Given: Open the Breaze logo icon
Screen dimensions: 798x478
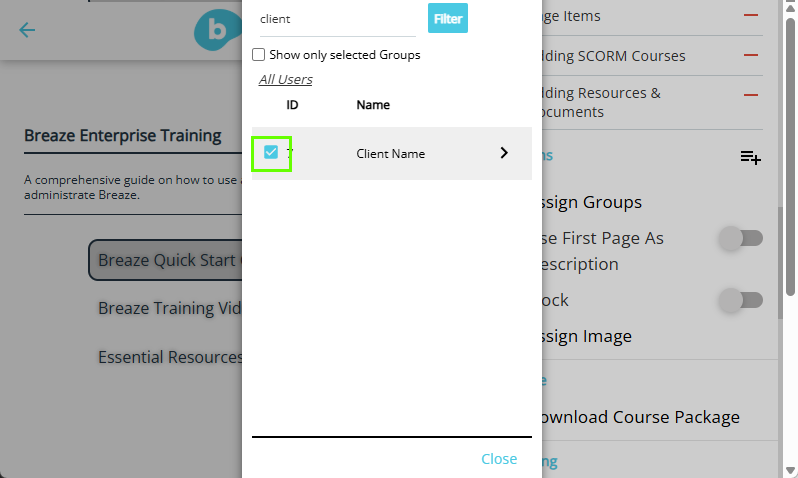Looking at the screenshot, I should click(218, 30).
